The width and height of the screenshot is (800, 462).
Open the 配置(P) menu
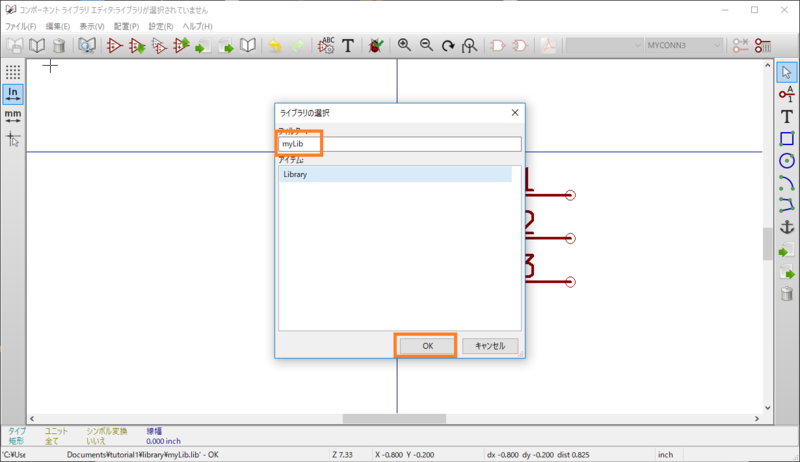click(x=126, y=26)
